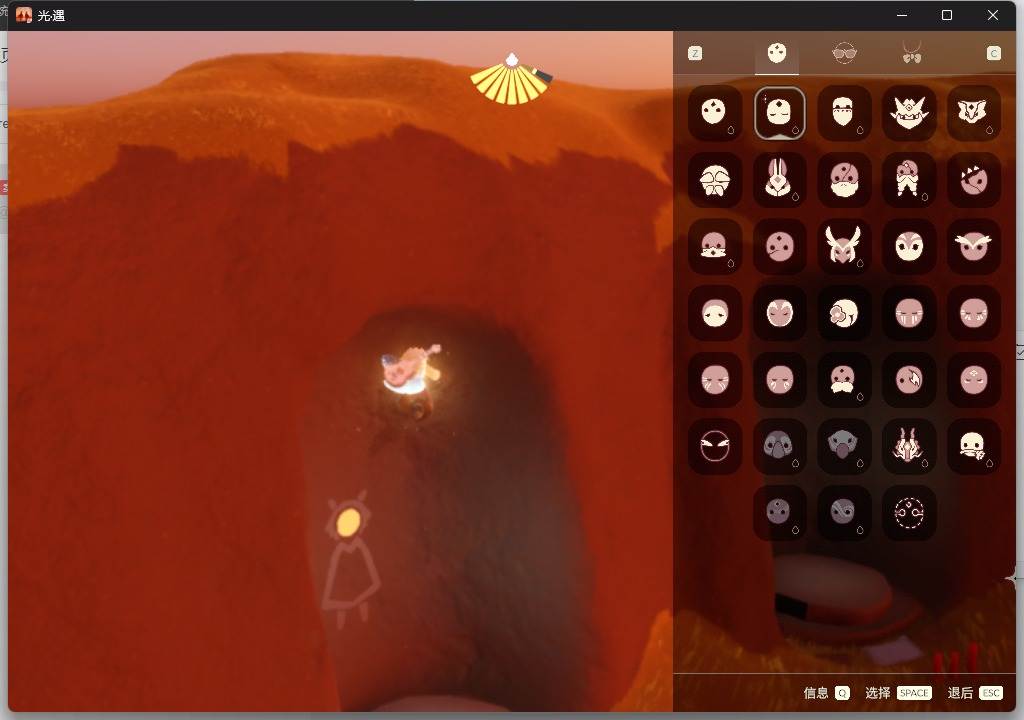Viewport: 1024px width, 720px height.
Task: Go to next category via C key hint
Action: click(x=993, y=54)
